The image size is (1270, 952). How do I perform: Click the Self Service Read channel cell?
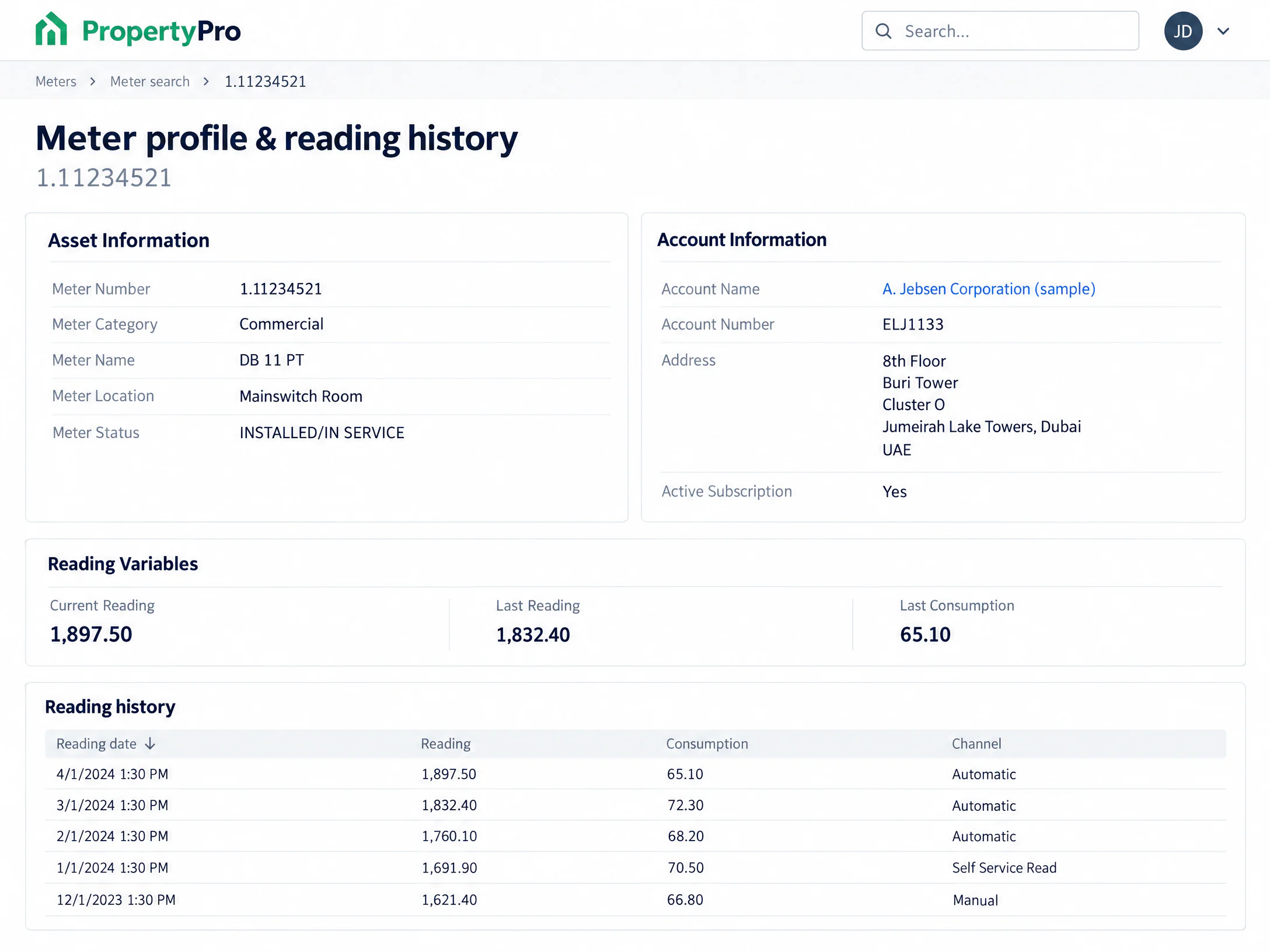tap(1004, 867)
